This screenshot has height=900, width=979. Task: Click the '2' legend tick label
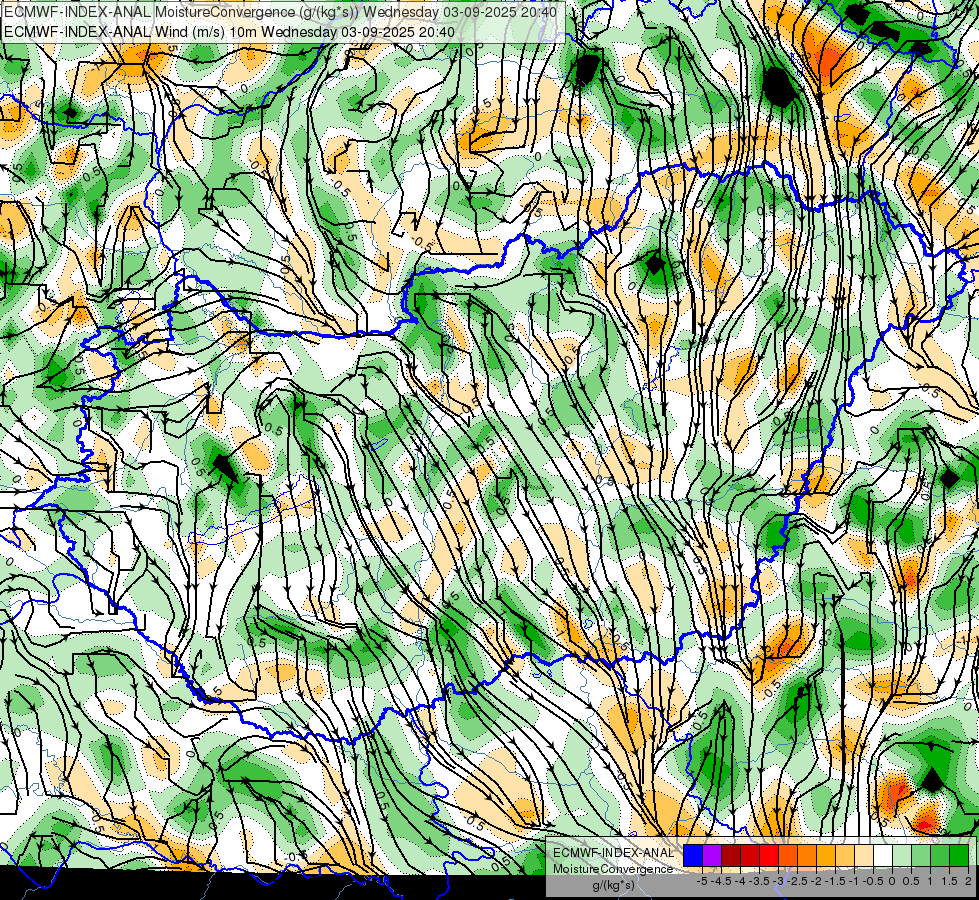968,881
